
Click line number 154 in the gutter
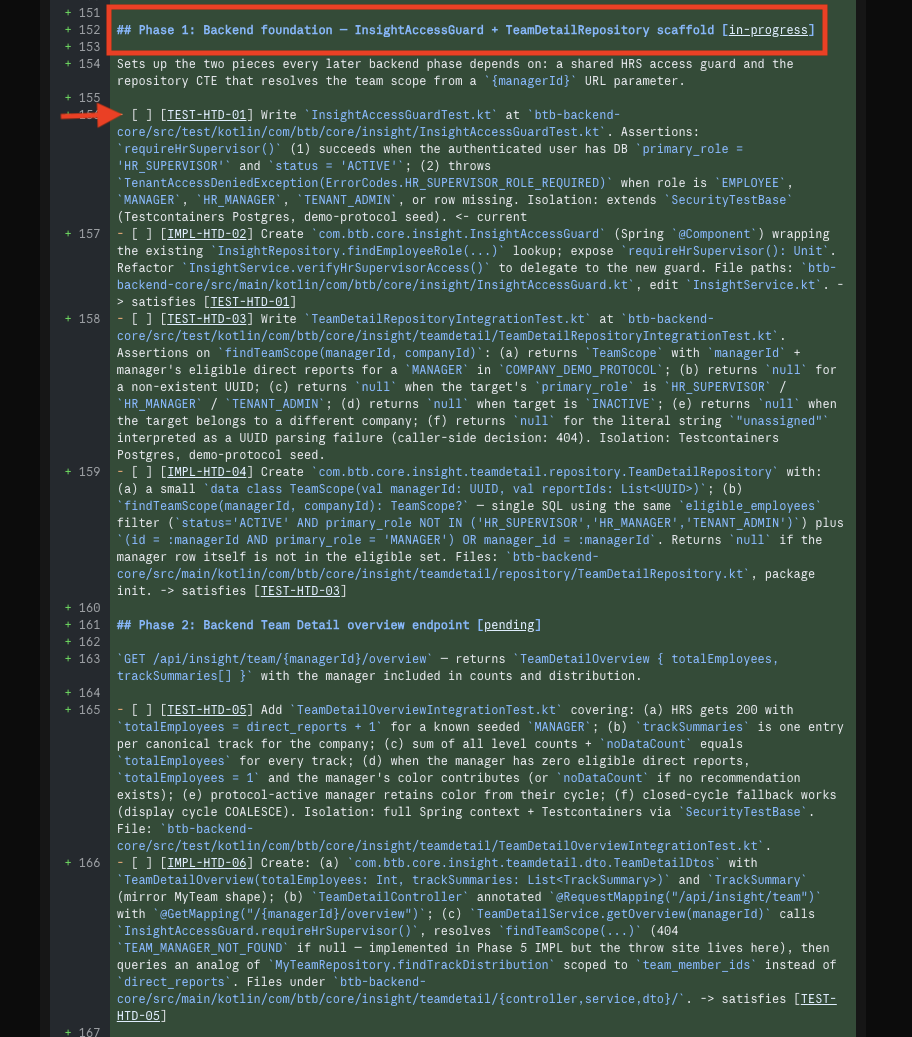(x=89, y=64)
